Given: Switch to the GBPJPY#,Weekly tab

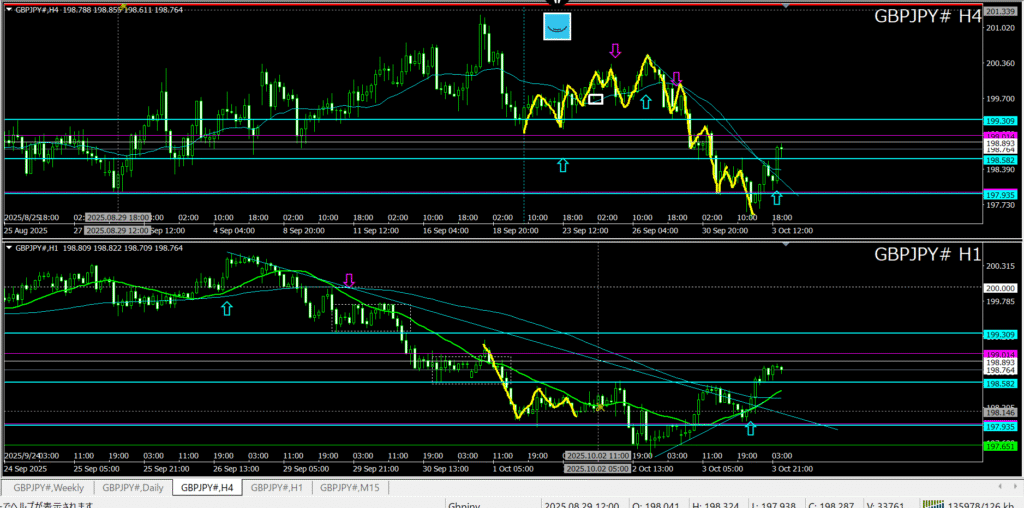Looking at the screenshot, I should (48, 487).
